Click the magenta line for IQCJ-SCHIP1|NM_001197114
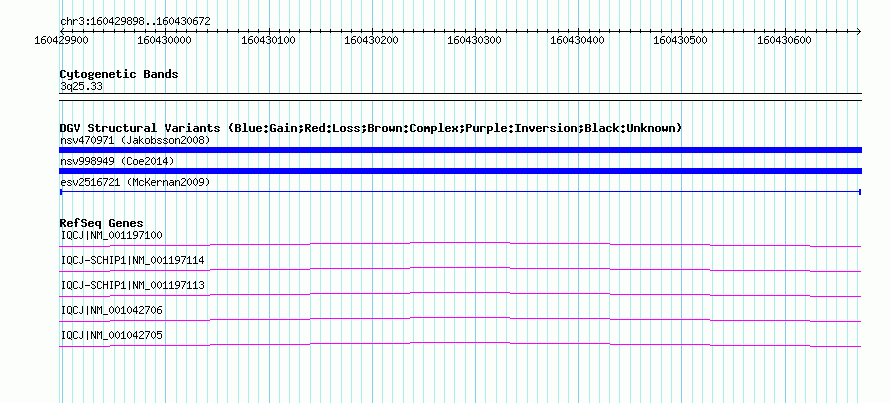This screenshot has height=403, width=890. click(460, 270)
